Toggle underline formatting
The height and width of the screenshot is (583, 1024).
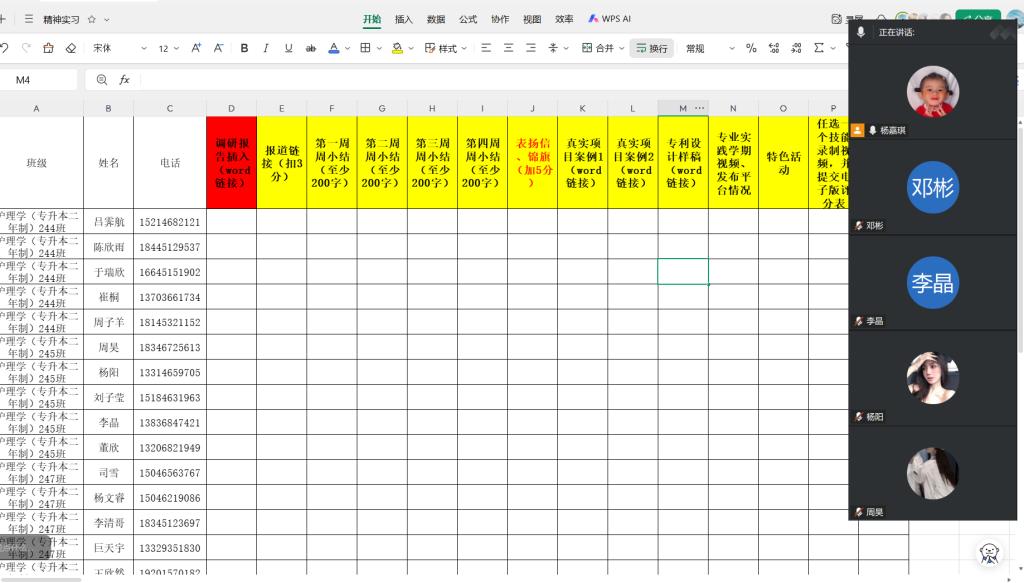(289, 48)
